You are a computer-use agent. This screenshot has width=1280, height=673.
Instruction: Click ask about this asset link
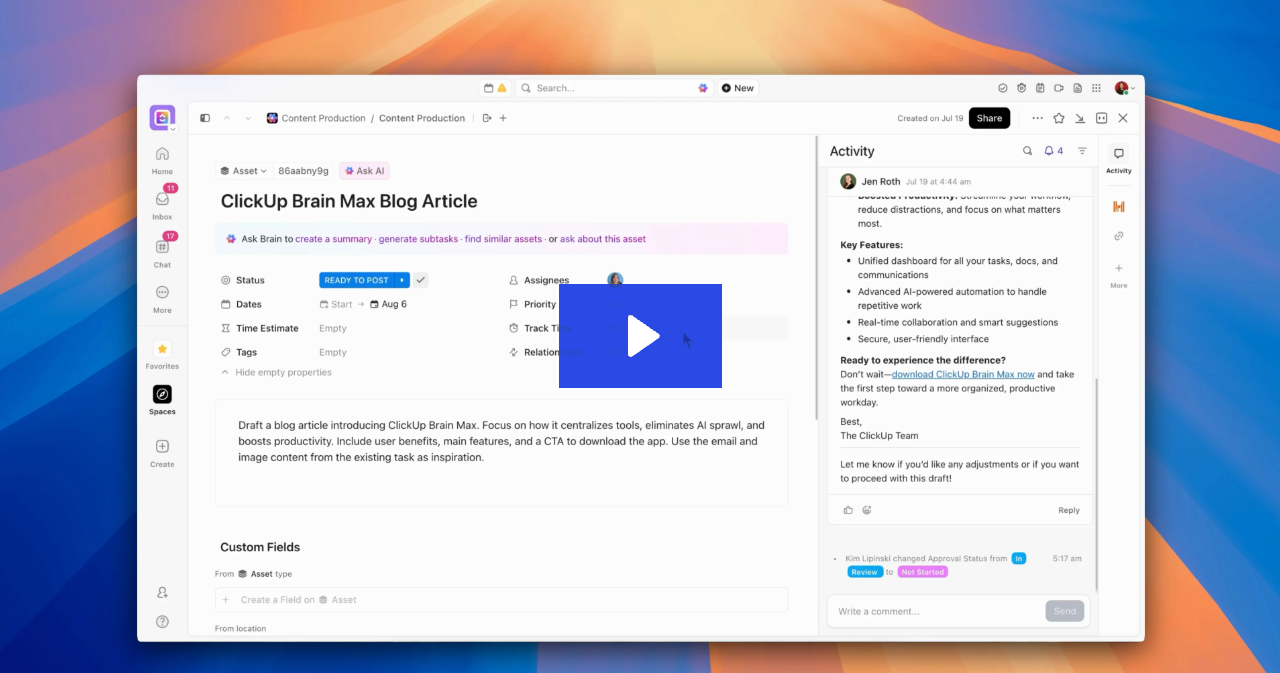603,239
